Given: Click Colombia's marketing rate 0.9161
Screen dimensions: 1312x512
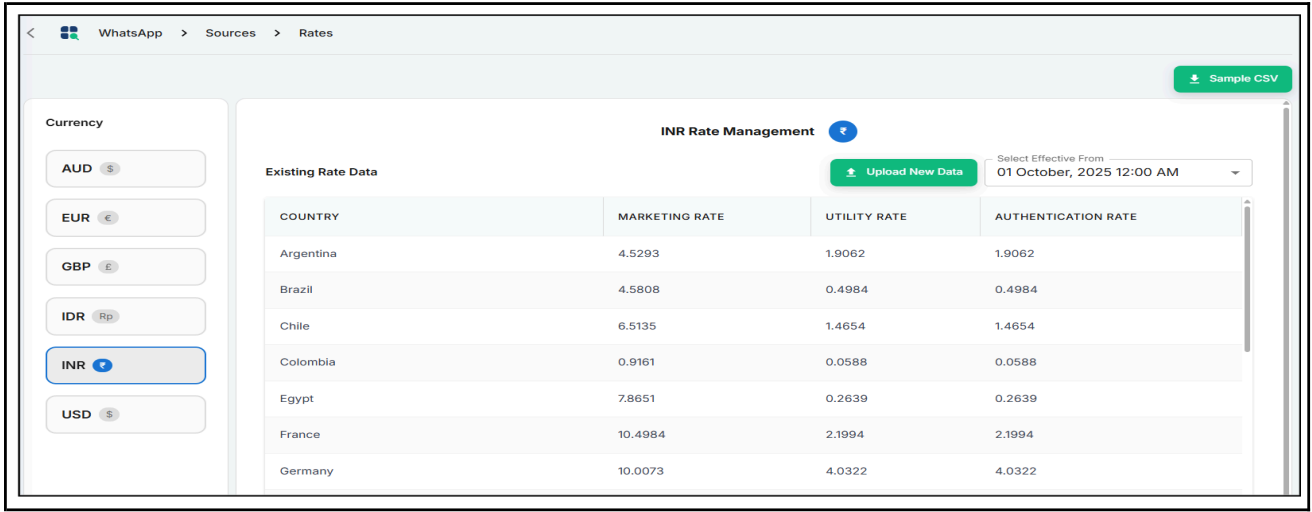Looking at the screenshot, I should tap(636, 362).
